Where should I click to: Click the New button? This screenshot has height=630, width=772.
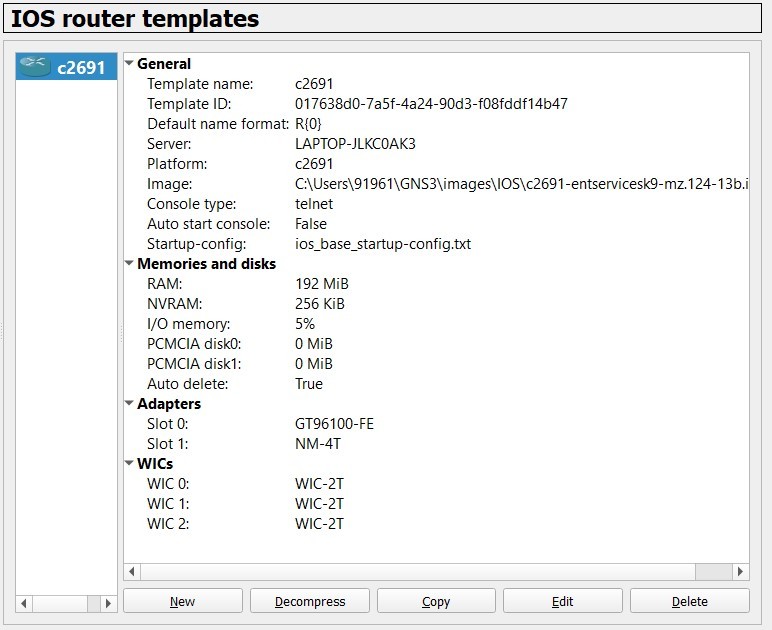[183, 601]
